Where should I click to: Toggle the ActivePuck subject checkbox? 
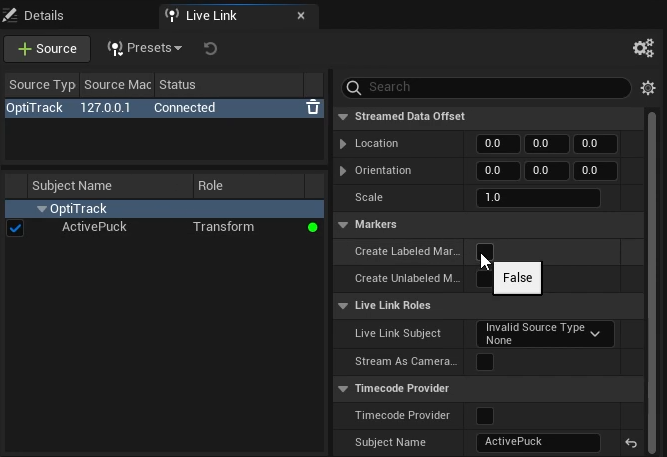[15, 228]
